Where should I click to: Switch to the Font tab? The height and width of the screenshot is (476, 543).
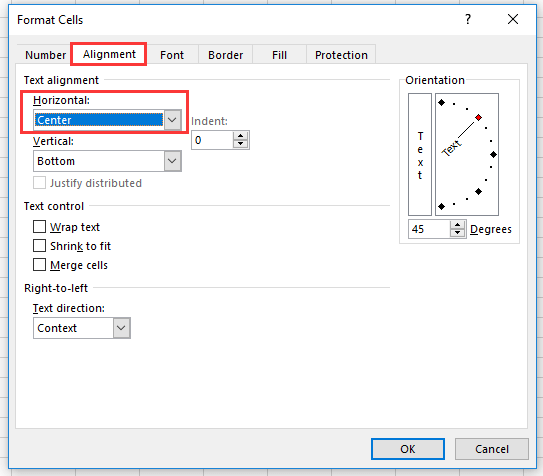pyautogui.click(x=172, y=55)
